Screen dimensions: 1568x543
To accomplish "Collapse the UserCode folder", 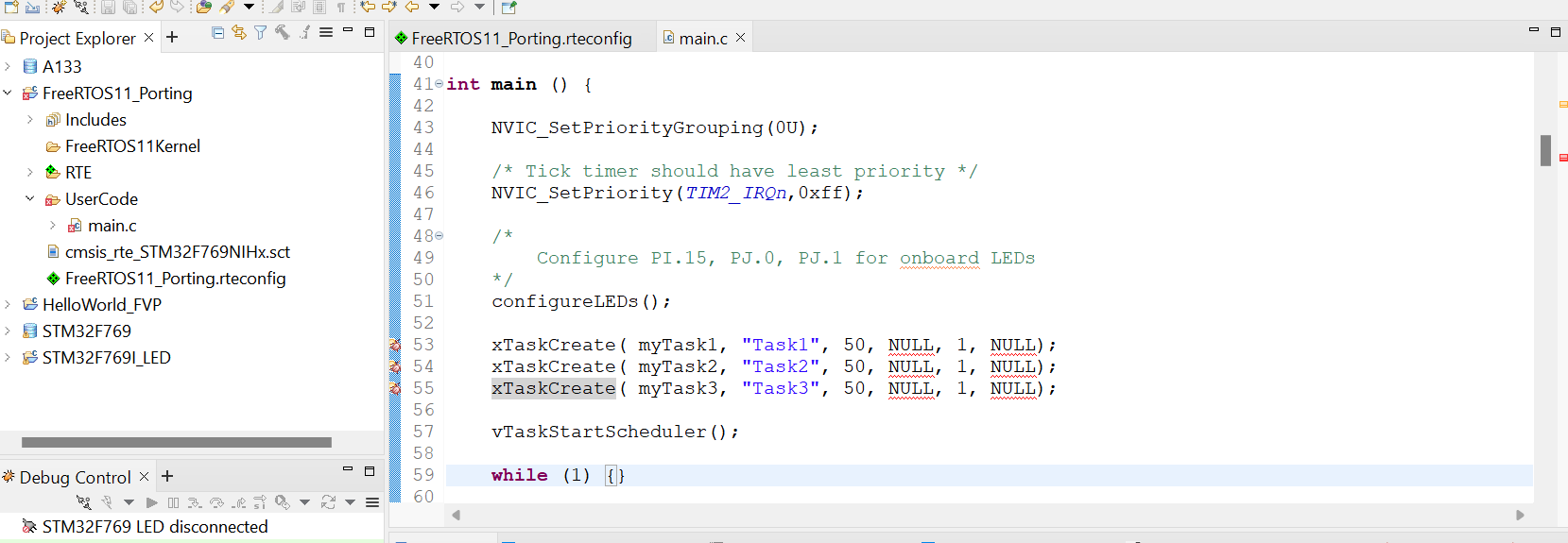I will click(x=30, y=199).
